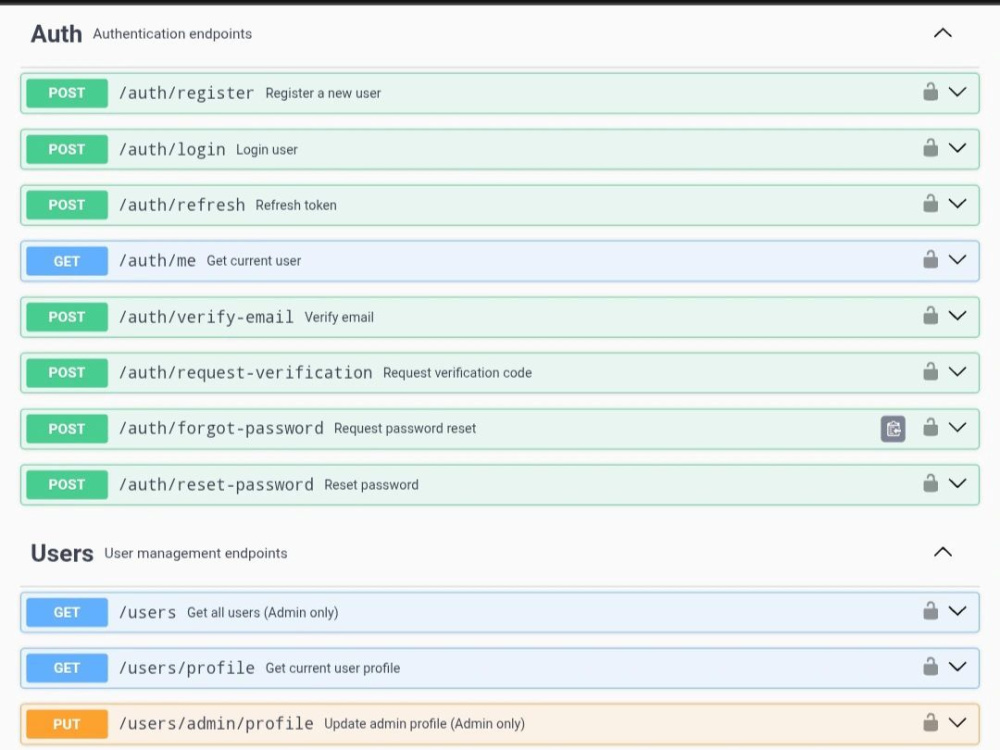The width and height of the screenshot is (1000, 750).
Task: Click the lock icon on /auth/reset-password row
Action: 930,483
